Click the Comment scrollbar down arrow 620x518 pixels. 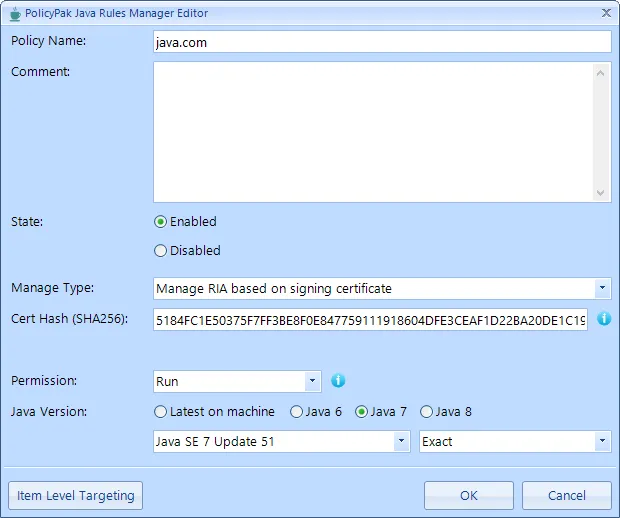click(x=600, y=193)
